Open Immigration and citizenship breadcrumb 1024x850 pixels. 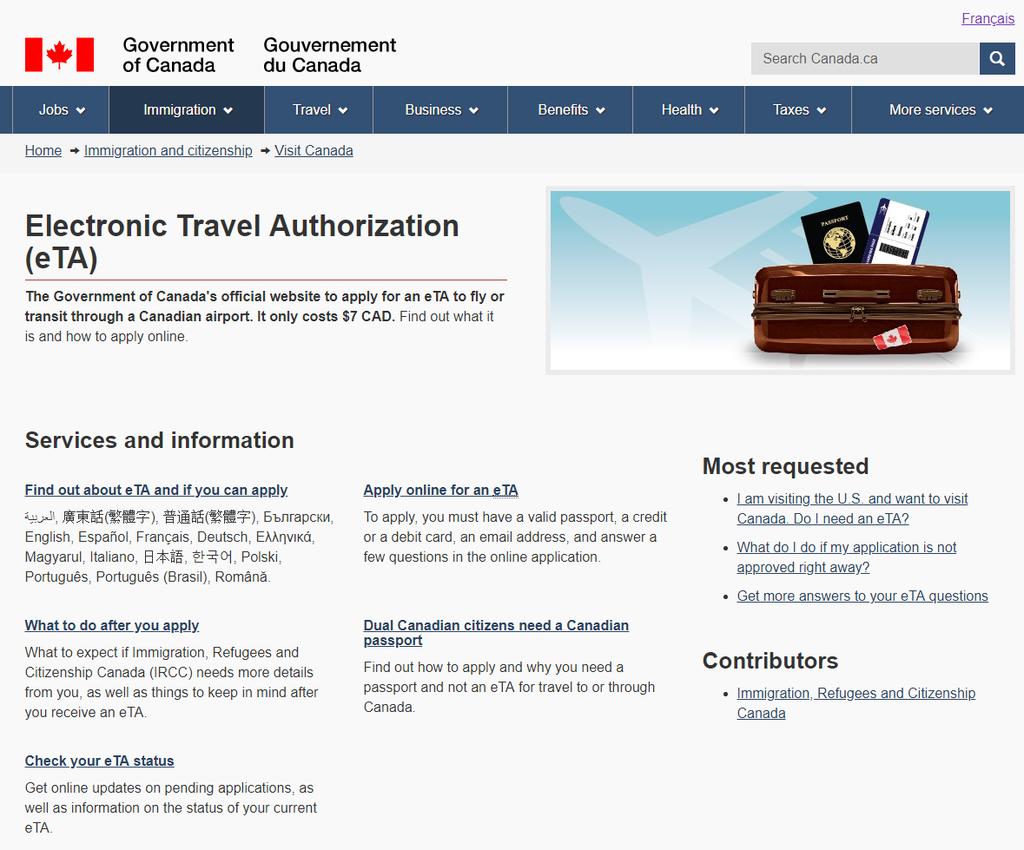(168, 151)
